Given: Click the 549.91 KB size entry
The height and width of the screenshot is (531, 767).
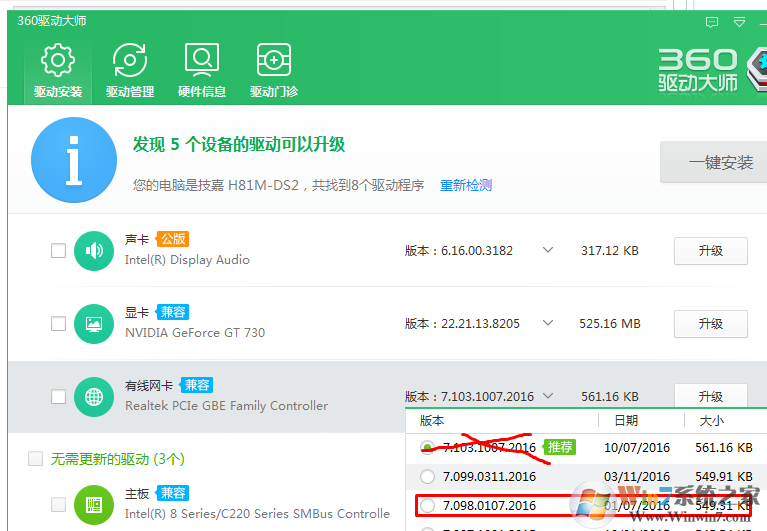Looking at the screenshot, I should [723, 477].
